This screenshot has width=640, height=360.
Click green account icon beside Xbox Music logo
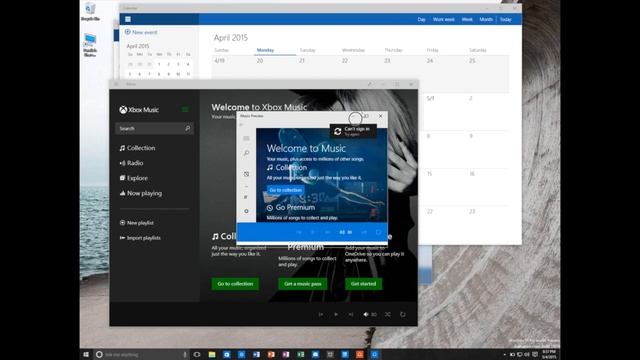click(185, 109)
